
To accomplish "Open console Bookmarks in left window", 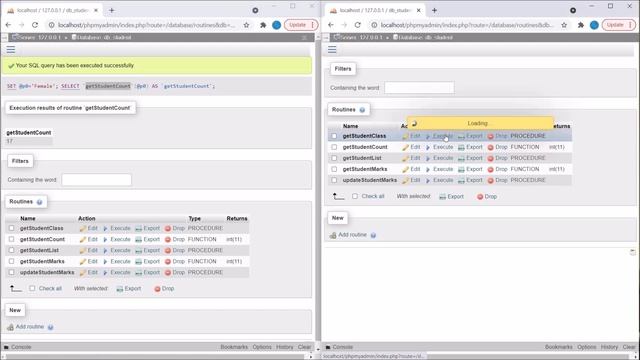I will coord(234,347).
